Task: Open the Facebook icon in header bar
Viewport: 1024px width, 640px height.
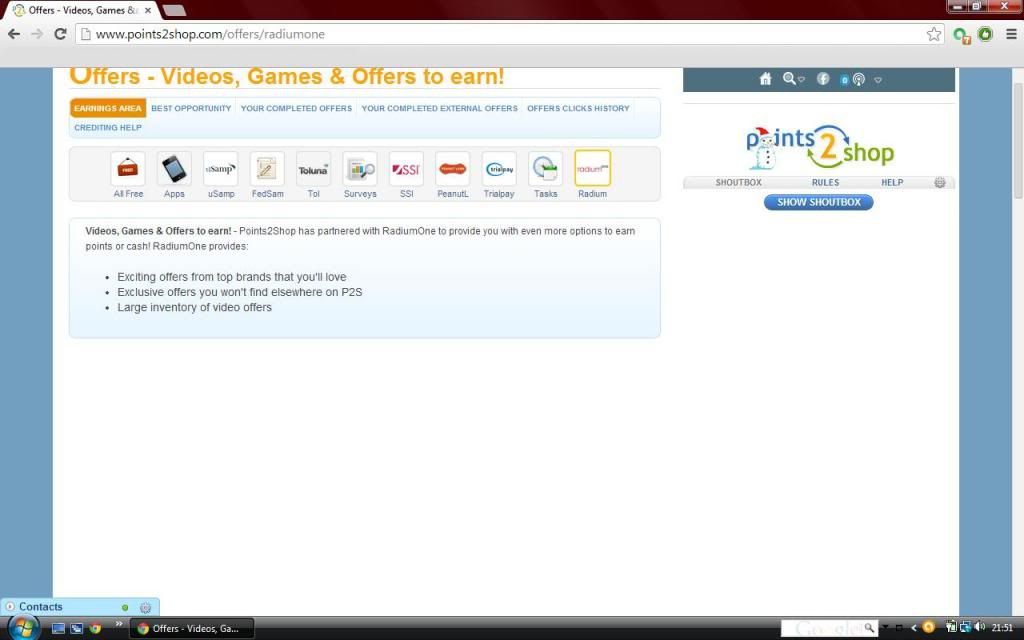Action: point(823,78)
